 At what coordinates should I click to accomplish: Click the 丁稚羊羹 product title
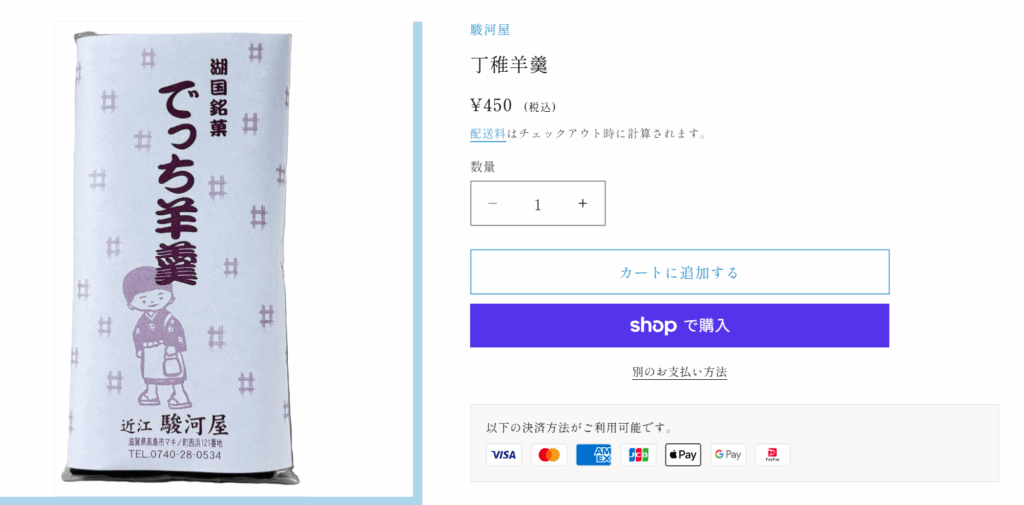[509, 65]
